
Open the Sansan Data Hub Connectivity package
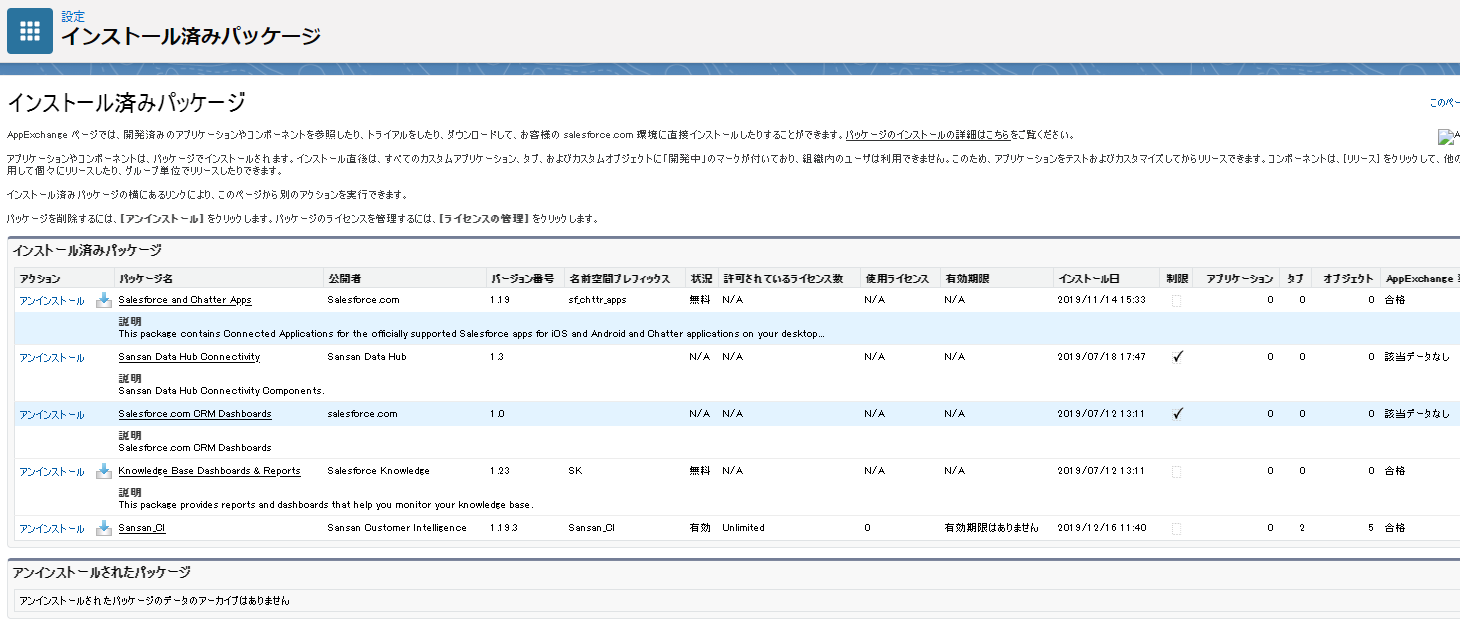pyautogui.click(x=189, y=357)
